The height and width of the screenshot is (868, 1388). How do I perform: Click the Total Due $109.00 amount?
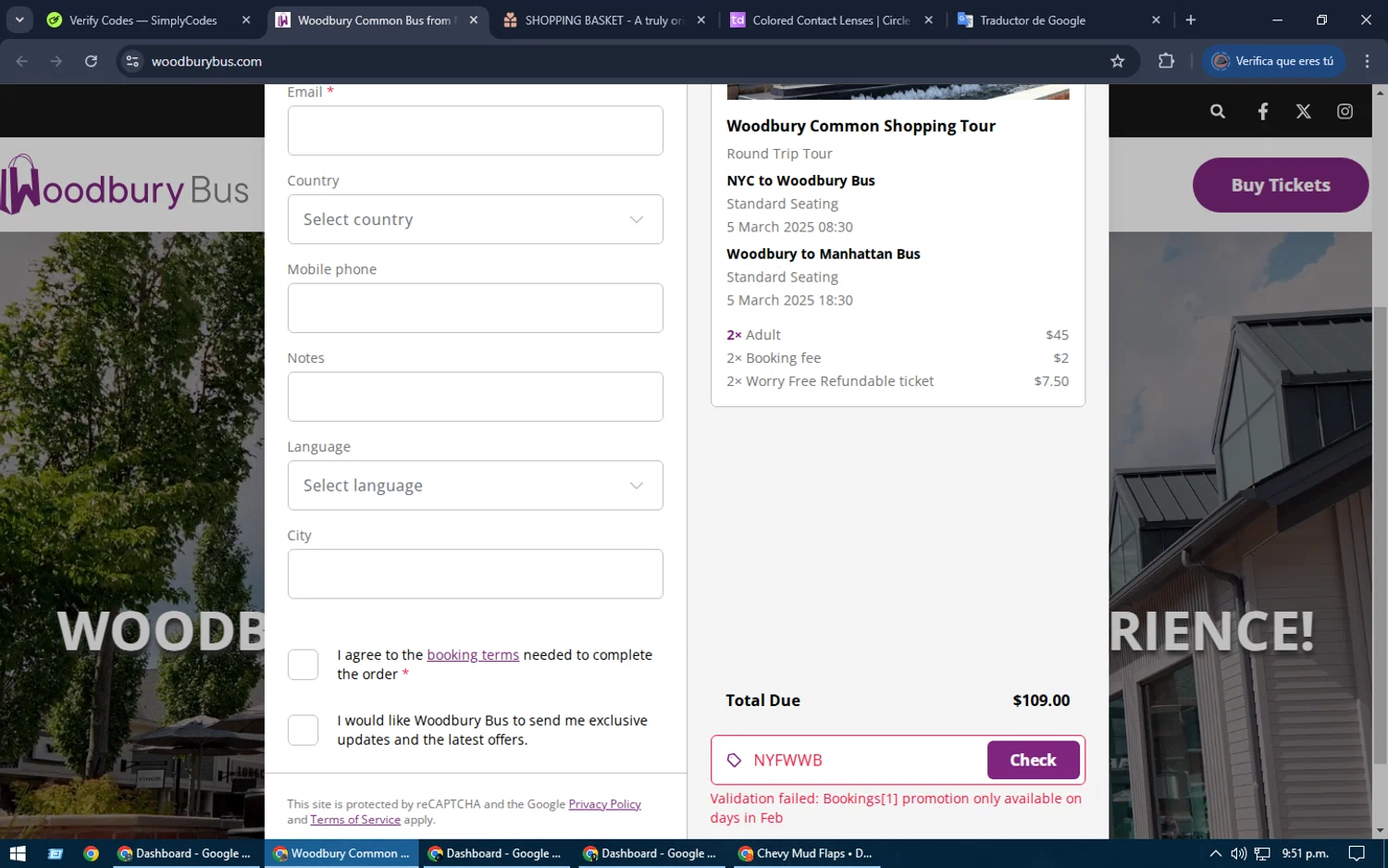tap(1041, 701)
